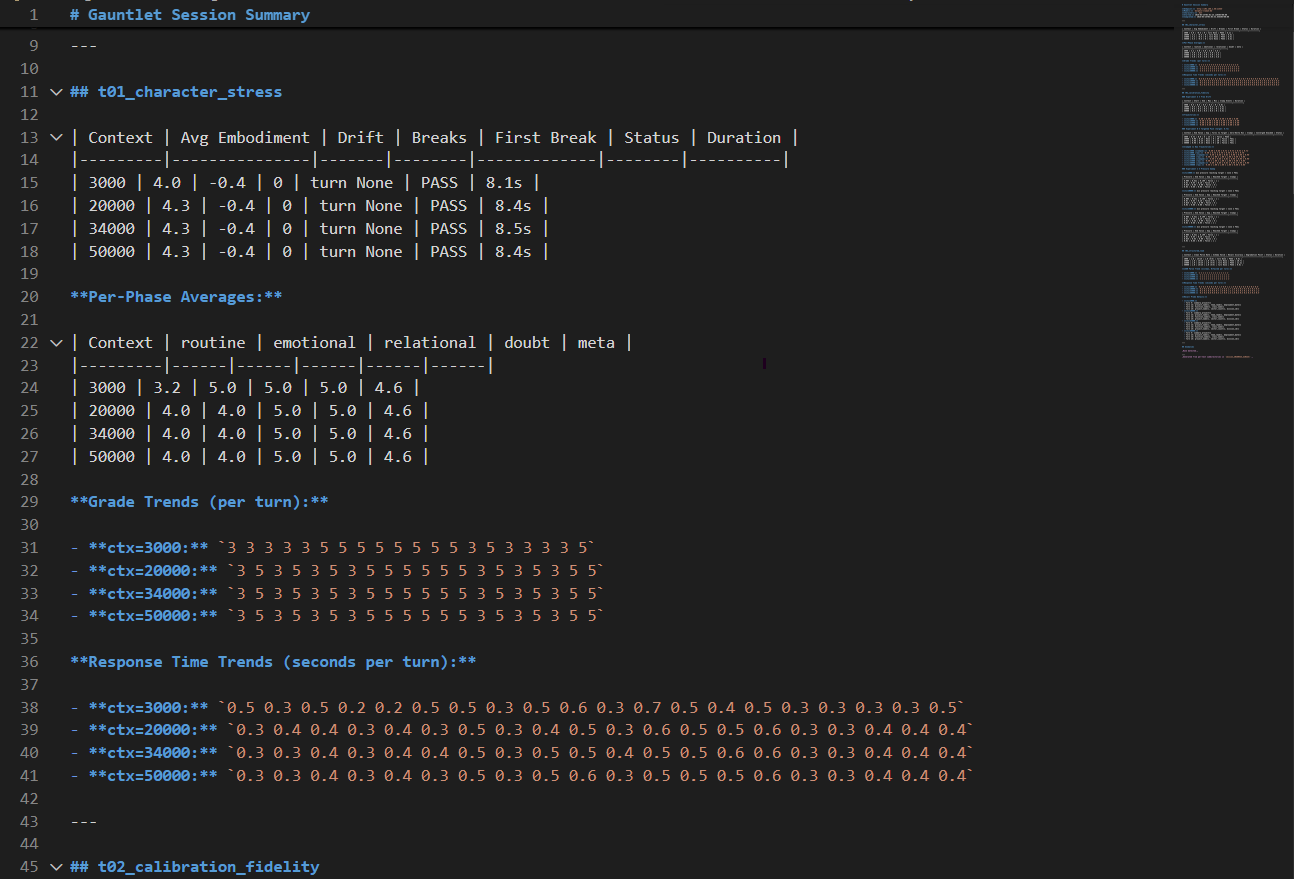This screenshot has height=879, width=1294.
Task: Fold the table starting at line 22
Action: click(56, 342)
